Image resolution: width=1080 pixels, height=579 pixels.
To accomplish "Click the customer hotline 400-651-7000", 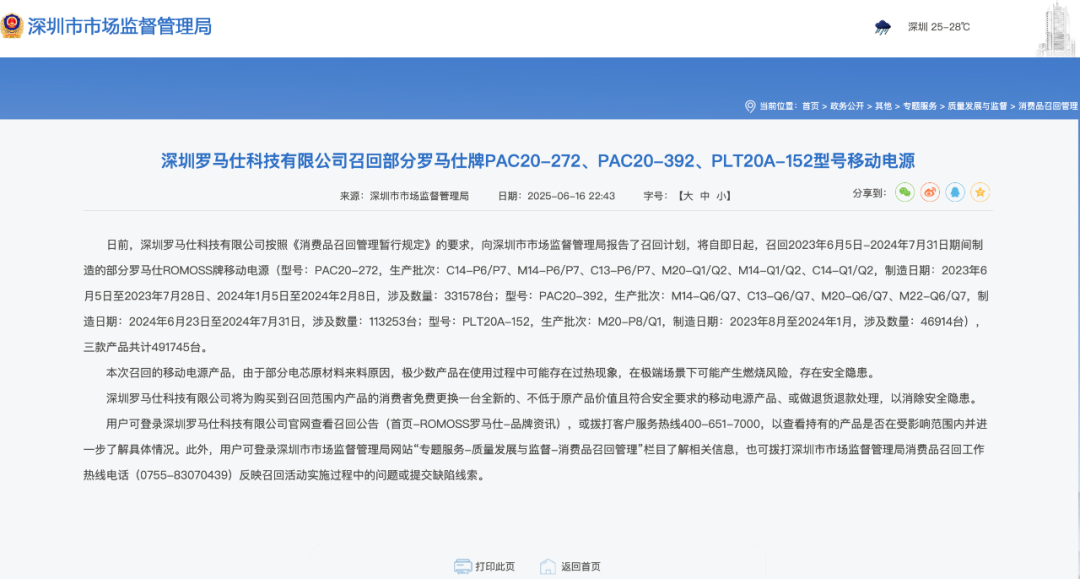I will tap(720, 424).
